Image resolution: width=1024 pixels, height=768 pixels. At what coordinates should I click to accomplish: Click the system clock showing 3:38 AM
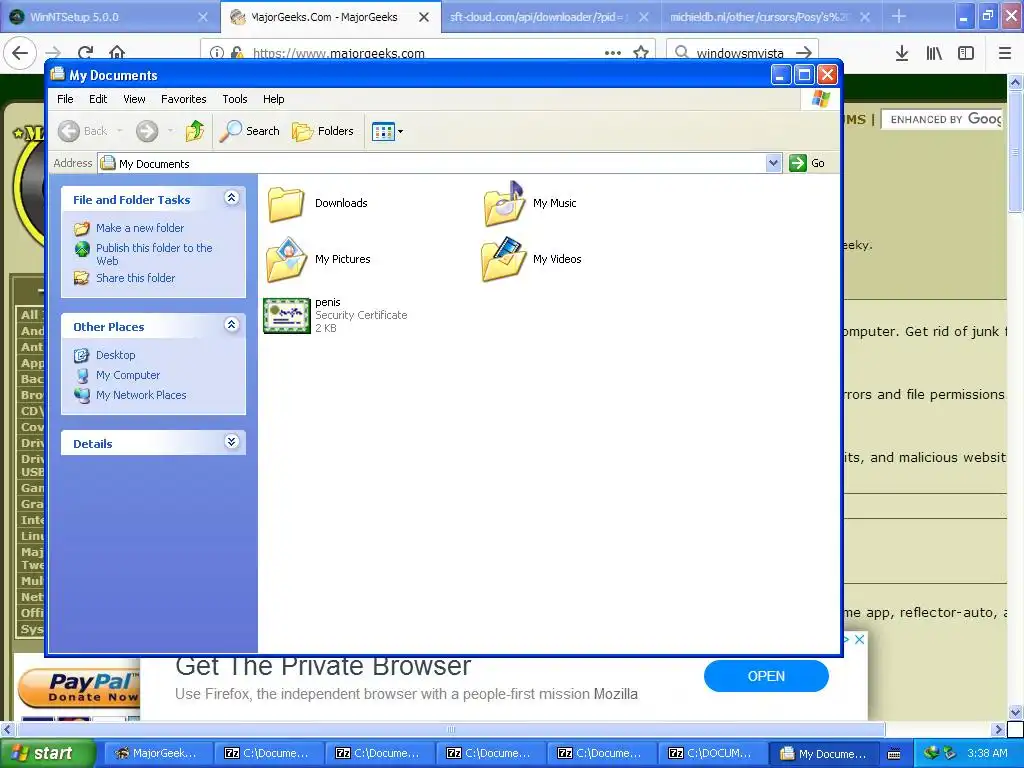coord(987,753)
